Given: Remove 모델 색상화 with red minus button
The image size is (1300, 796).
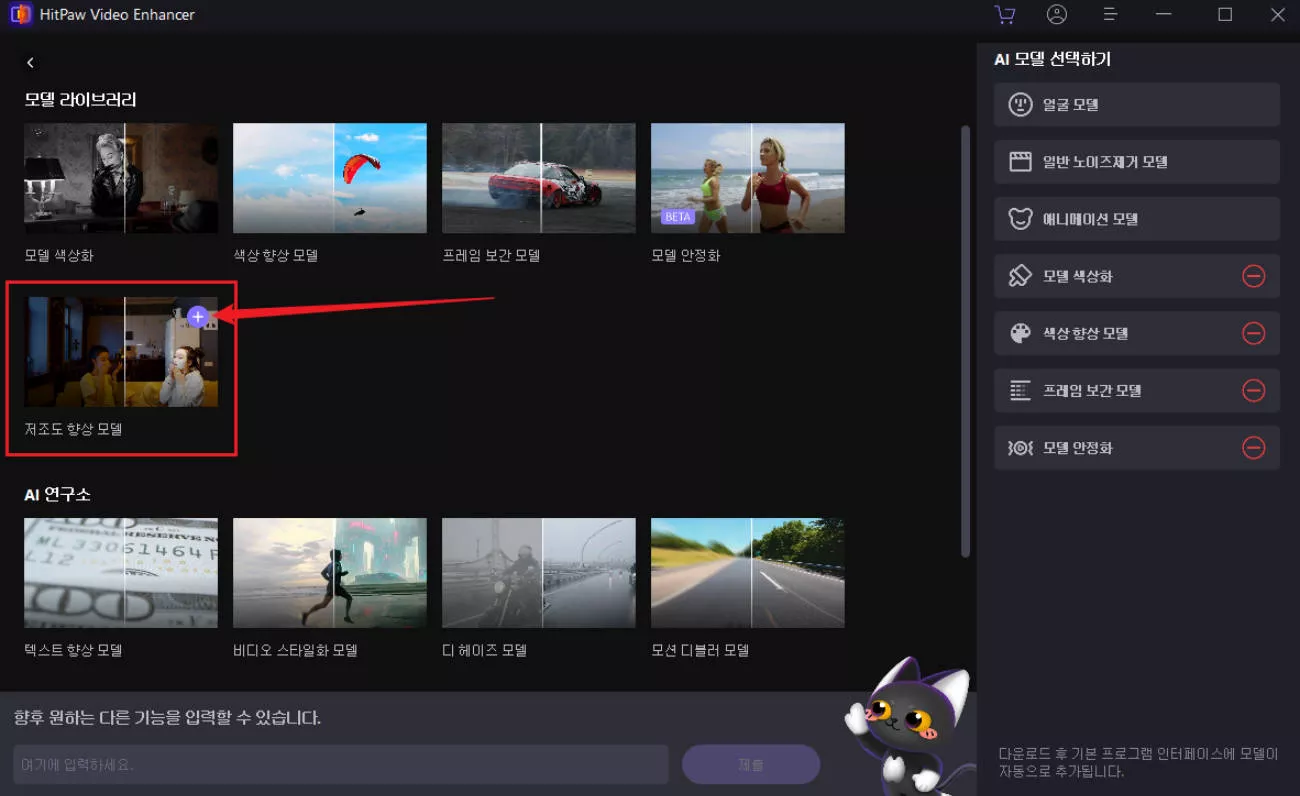Looking at the screenshot, I should point(1253,276).
